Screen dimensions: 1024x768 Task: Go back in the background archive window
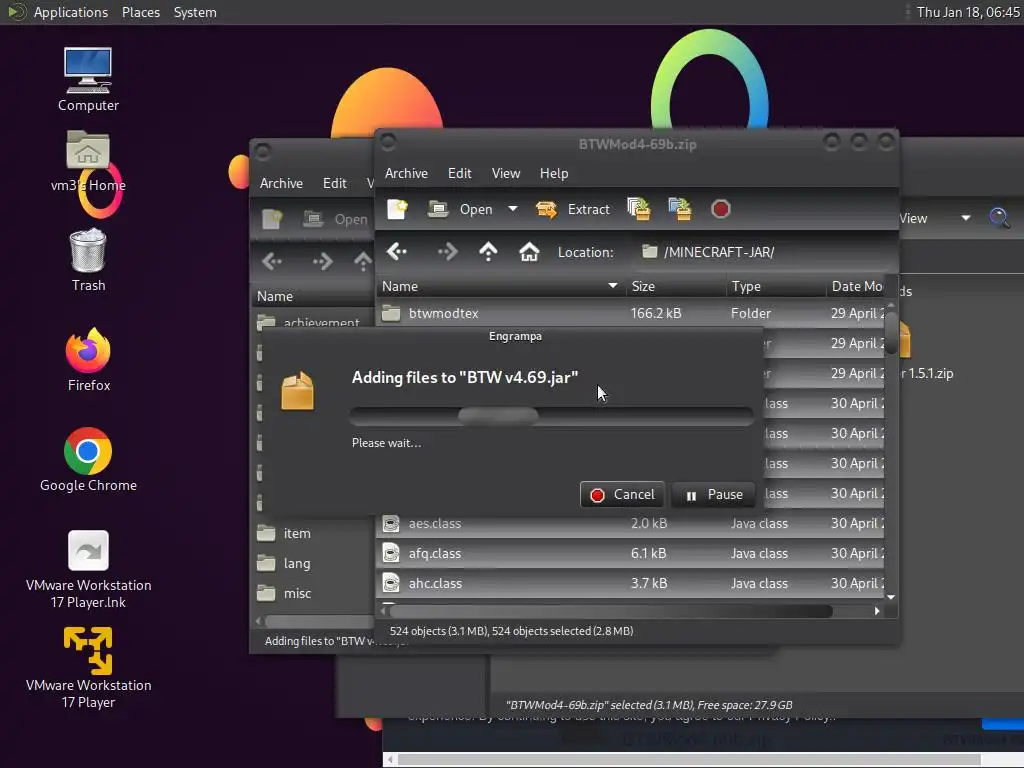272,262
